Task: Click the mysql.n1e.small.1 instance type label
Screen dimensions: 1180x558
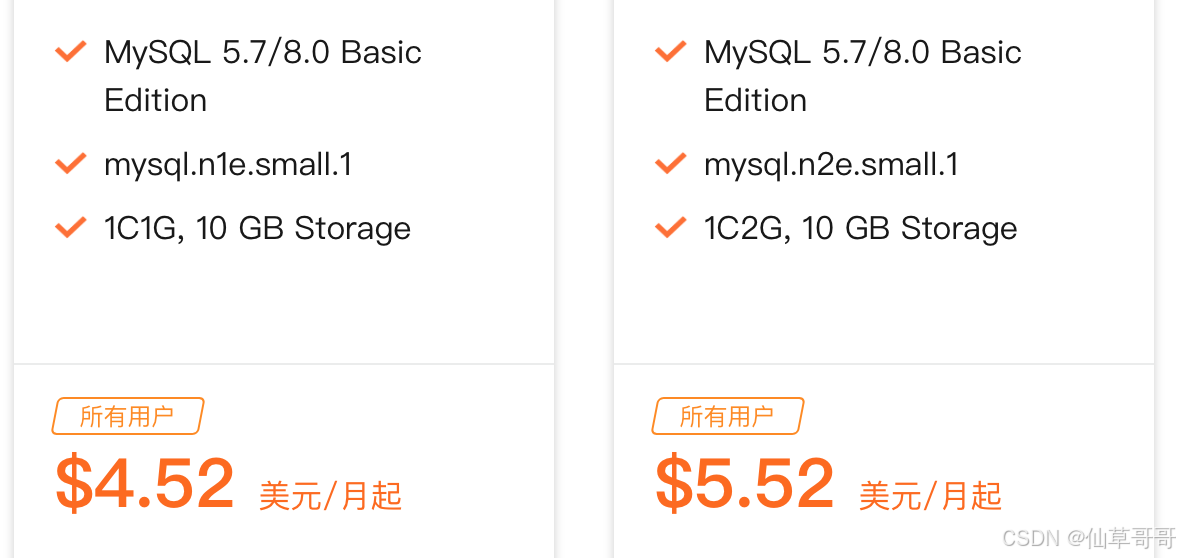Action: point(228,164)
